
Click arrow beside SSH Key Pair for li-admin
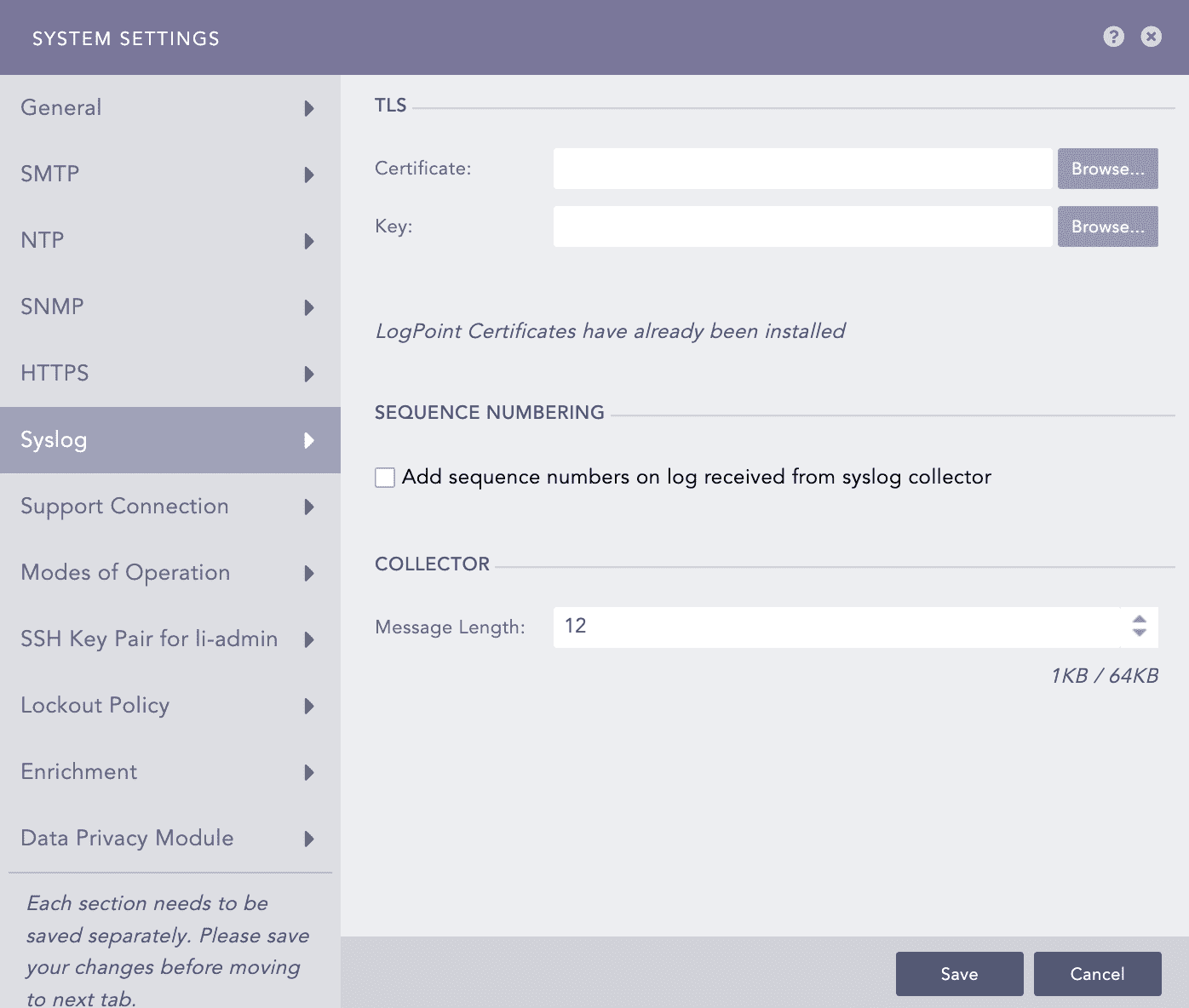click(309, 639)
